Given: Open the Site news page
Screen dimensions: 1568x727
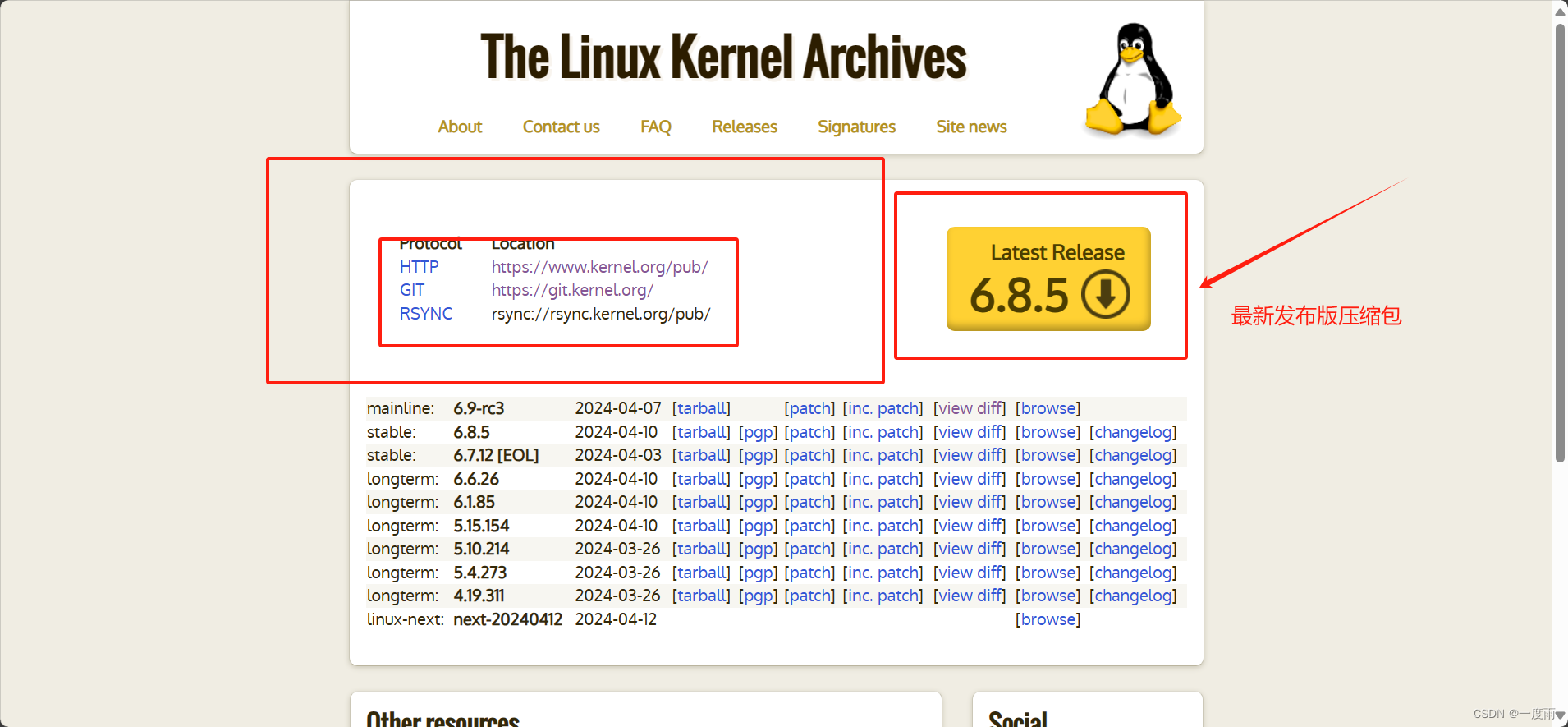Looking at the screenshot, I should coord(971,127).
